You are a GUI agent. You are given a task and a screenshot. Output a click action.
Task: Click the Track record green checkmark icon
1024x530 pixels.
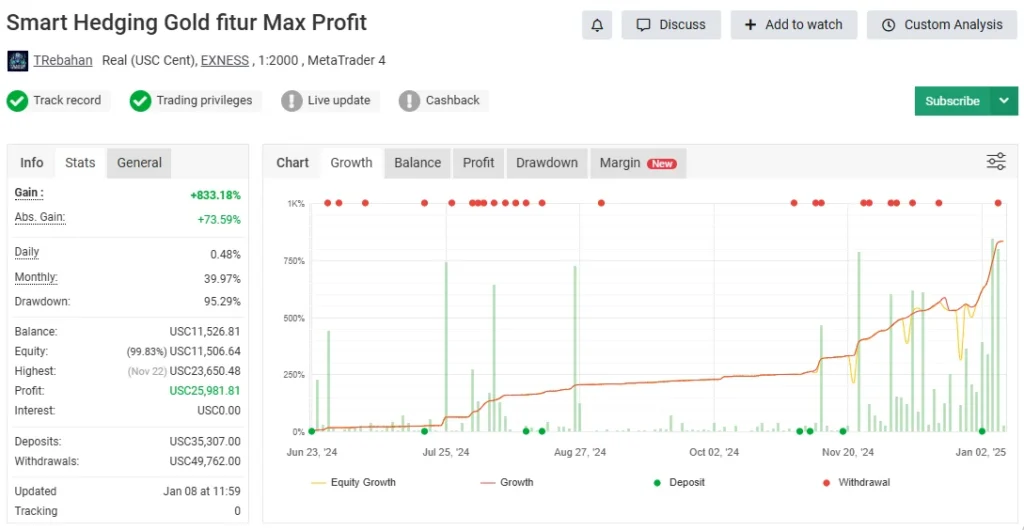[18, 101]
